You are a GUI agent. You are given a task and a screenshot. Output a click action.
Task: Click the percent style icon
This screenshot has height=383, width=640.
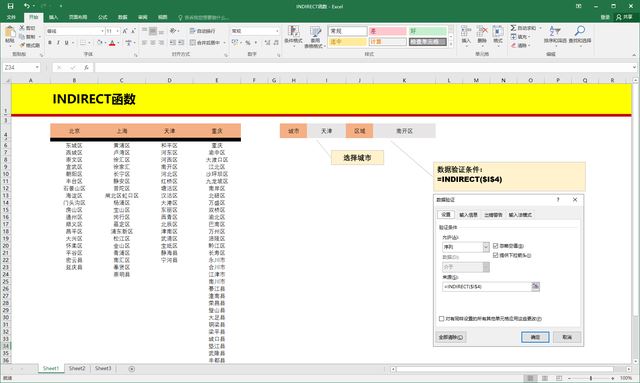(248, 42)
